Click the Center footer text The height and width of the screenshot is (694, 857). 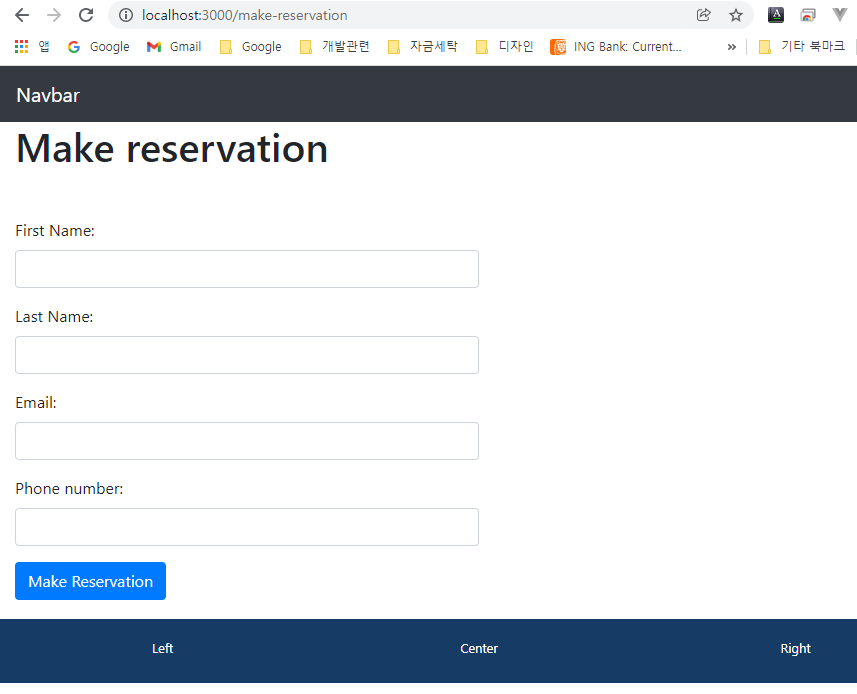point(479,649)
